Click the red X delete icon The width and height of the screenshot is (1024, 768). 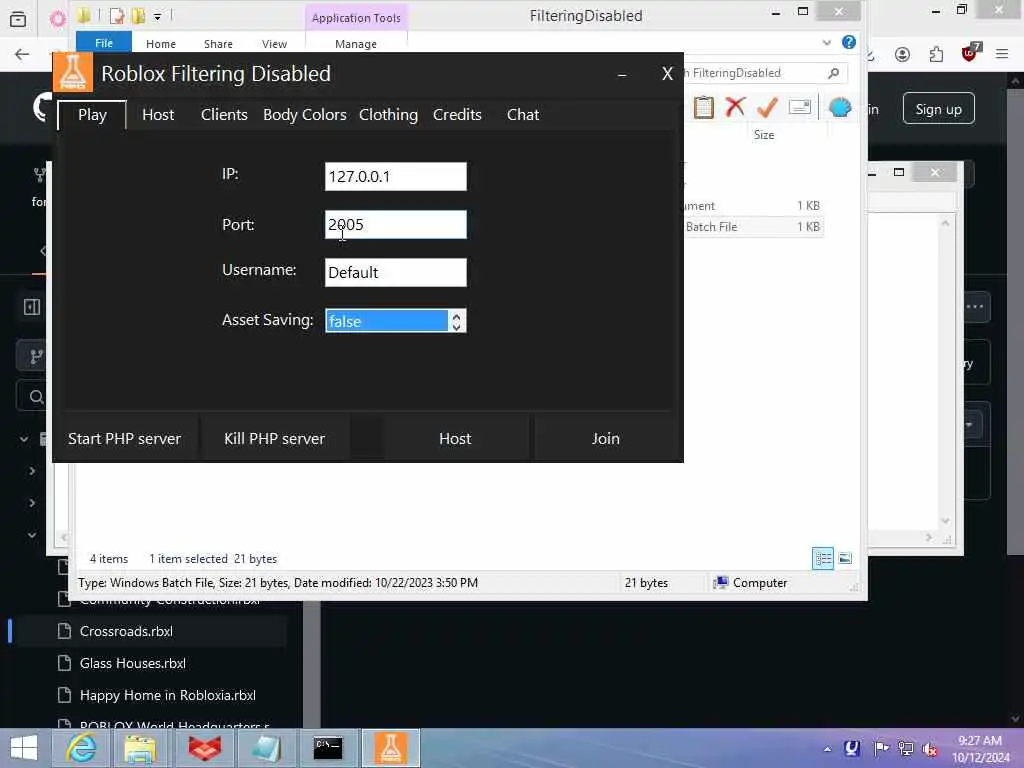coord(735,106)
